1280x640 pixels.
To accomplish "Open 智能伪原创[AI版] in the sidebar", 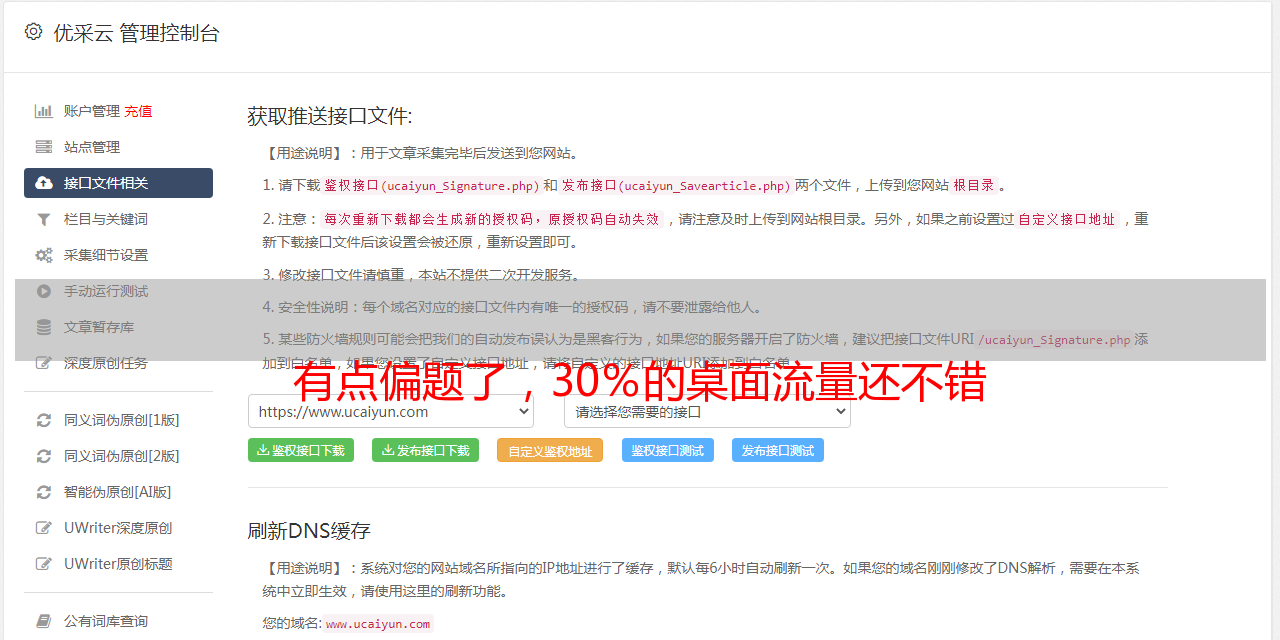I will (x=118, y=492).
